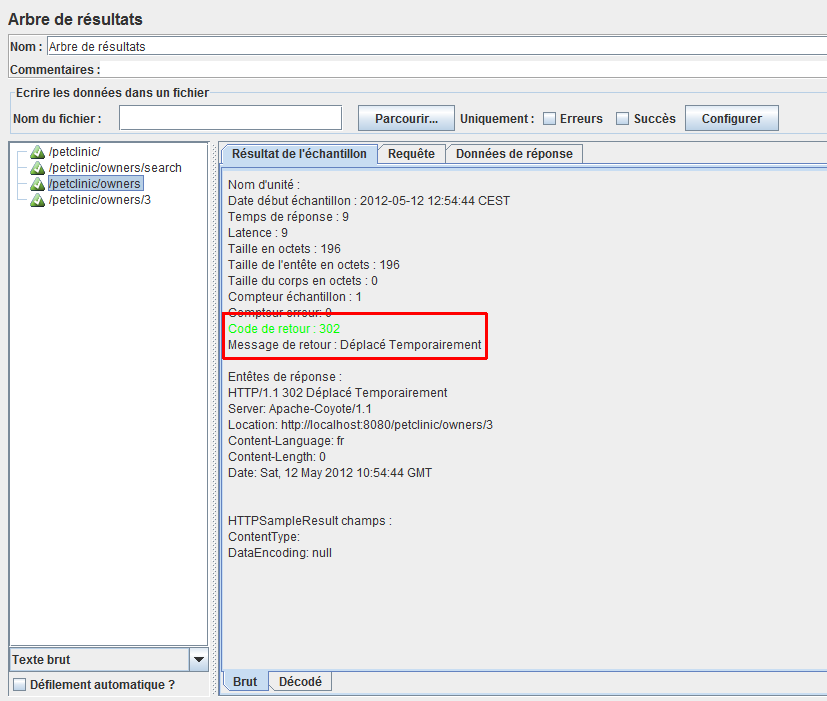The width and height of the screenshot is (827, 701).
Task: Open the Données de réponse tab
Action: (x=514, y=154)
